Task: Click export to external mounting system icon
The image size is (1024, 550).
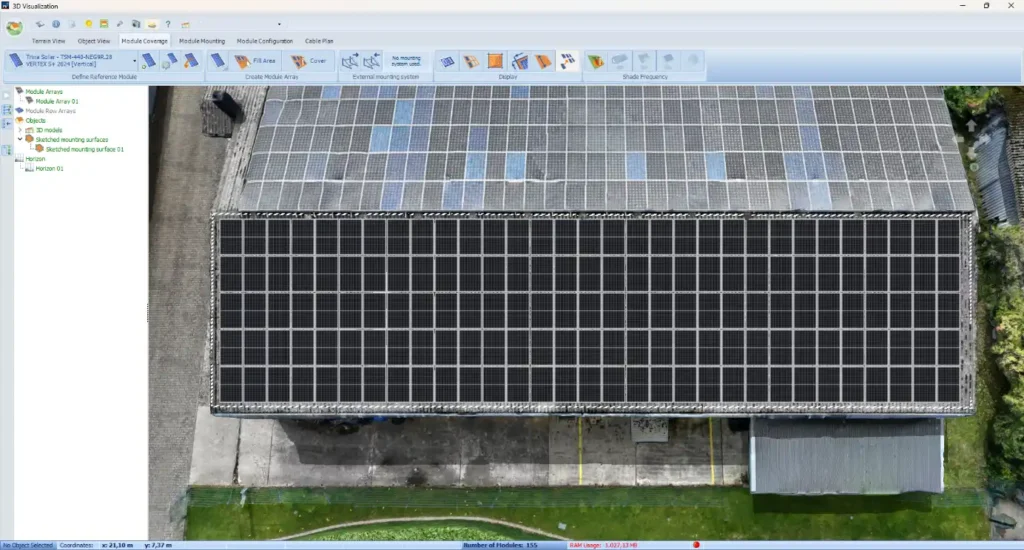Action: [350, 61]
